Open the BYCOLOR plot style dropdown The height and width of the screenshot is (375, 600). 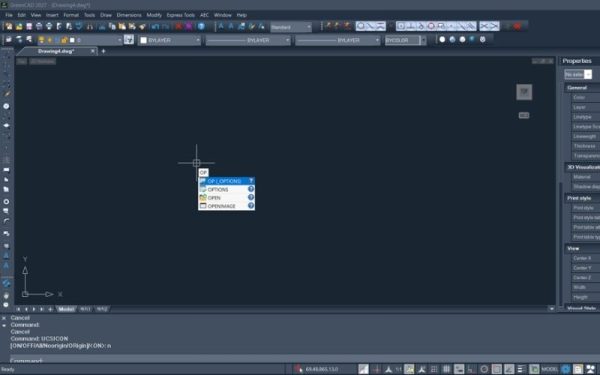click(x=423, y=40)
